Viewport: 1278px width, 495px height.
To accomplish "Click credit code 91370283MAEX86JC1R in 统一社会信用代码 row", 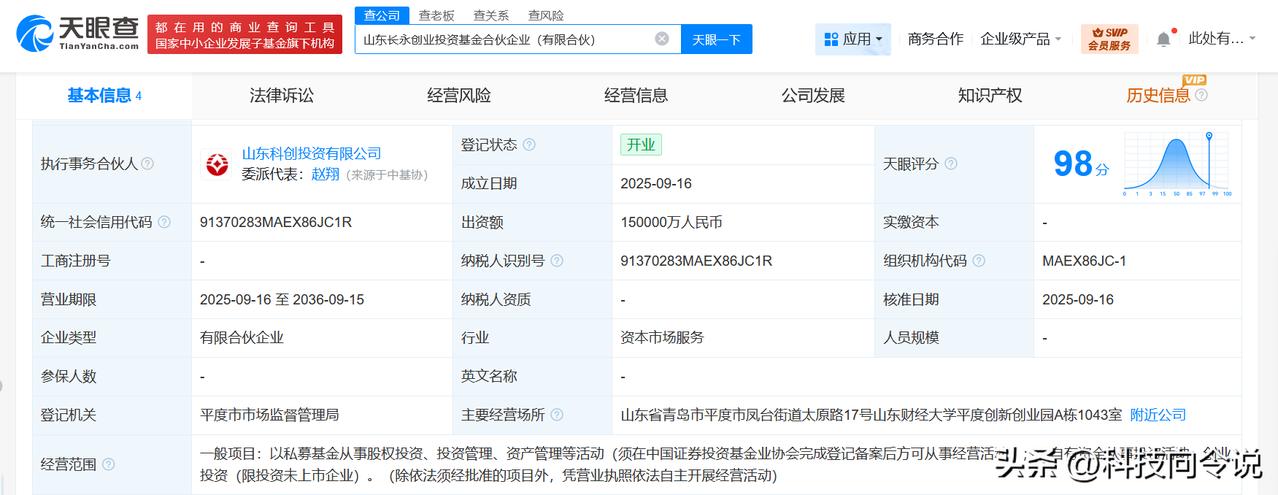I will point(276,222).
